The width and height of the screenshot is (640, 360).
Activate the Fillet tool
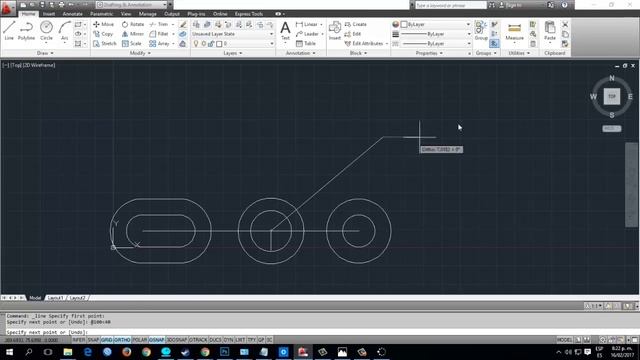pyautogui.click(x=159, y=34)
